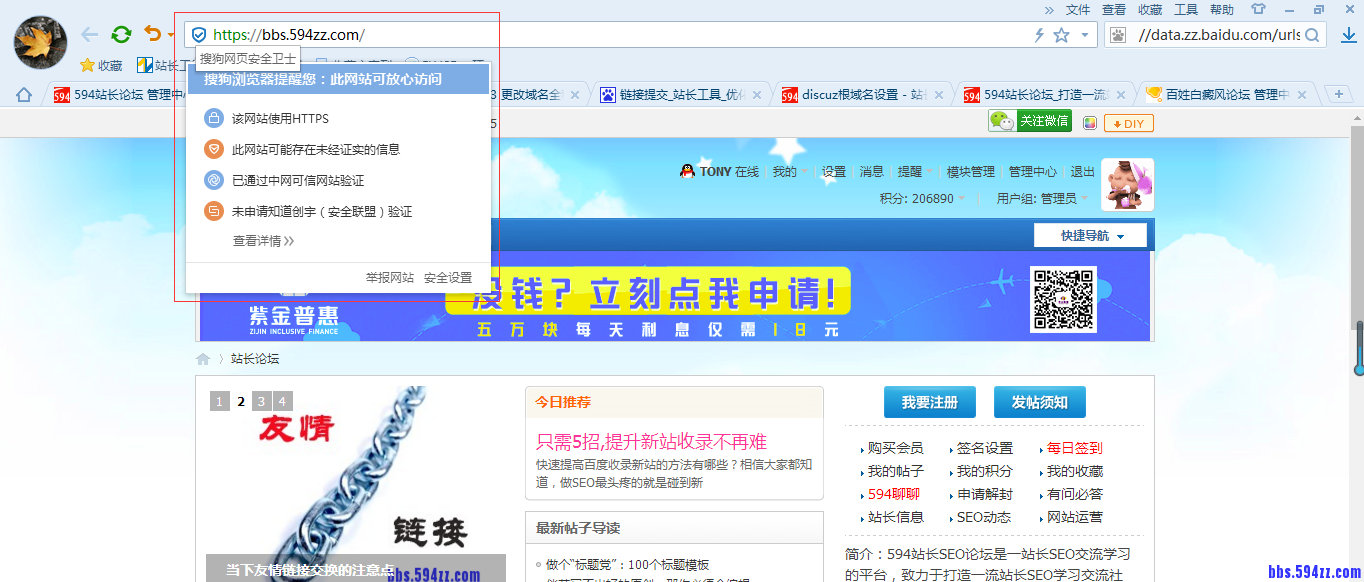1364x582 pixels.
Task: Click the Baidu search magnifier icon
Action: tap(1311, 33)
